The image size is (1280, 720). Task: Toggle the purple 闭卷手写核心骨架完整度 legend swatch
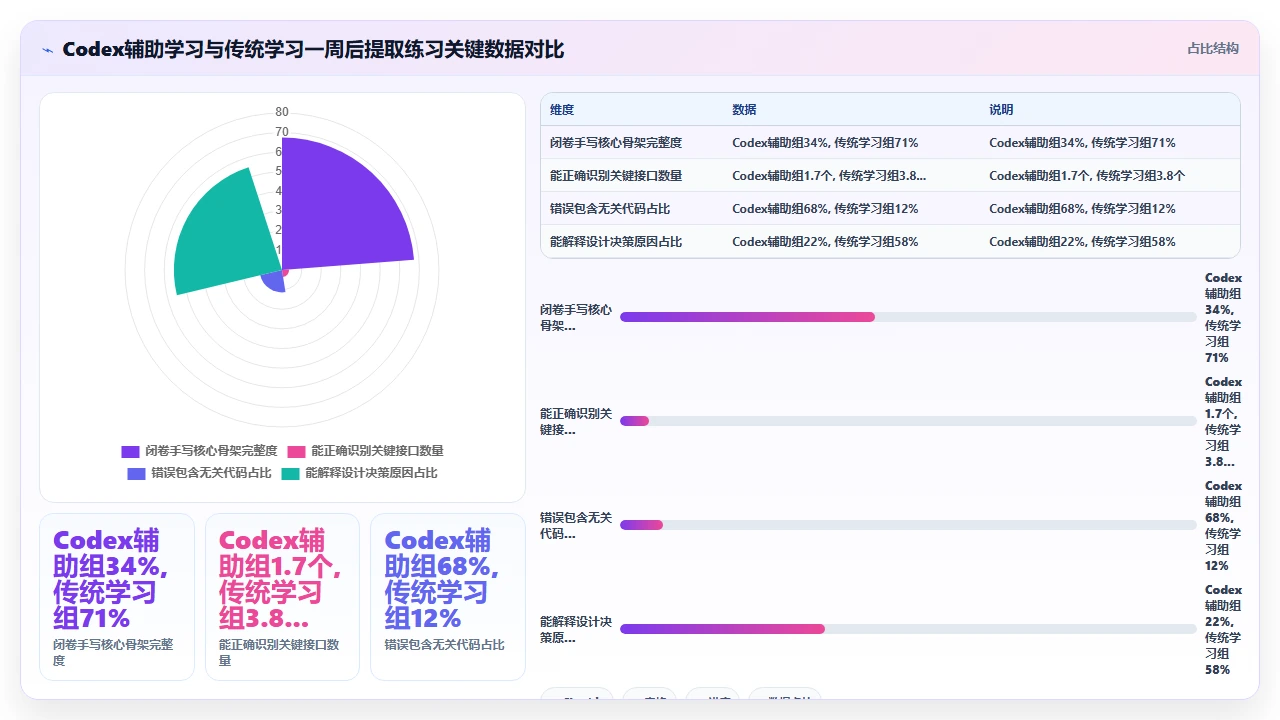pyautogui.click(x=130, y=451)
